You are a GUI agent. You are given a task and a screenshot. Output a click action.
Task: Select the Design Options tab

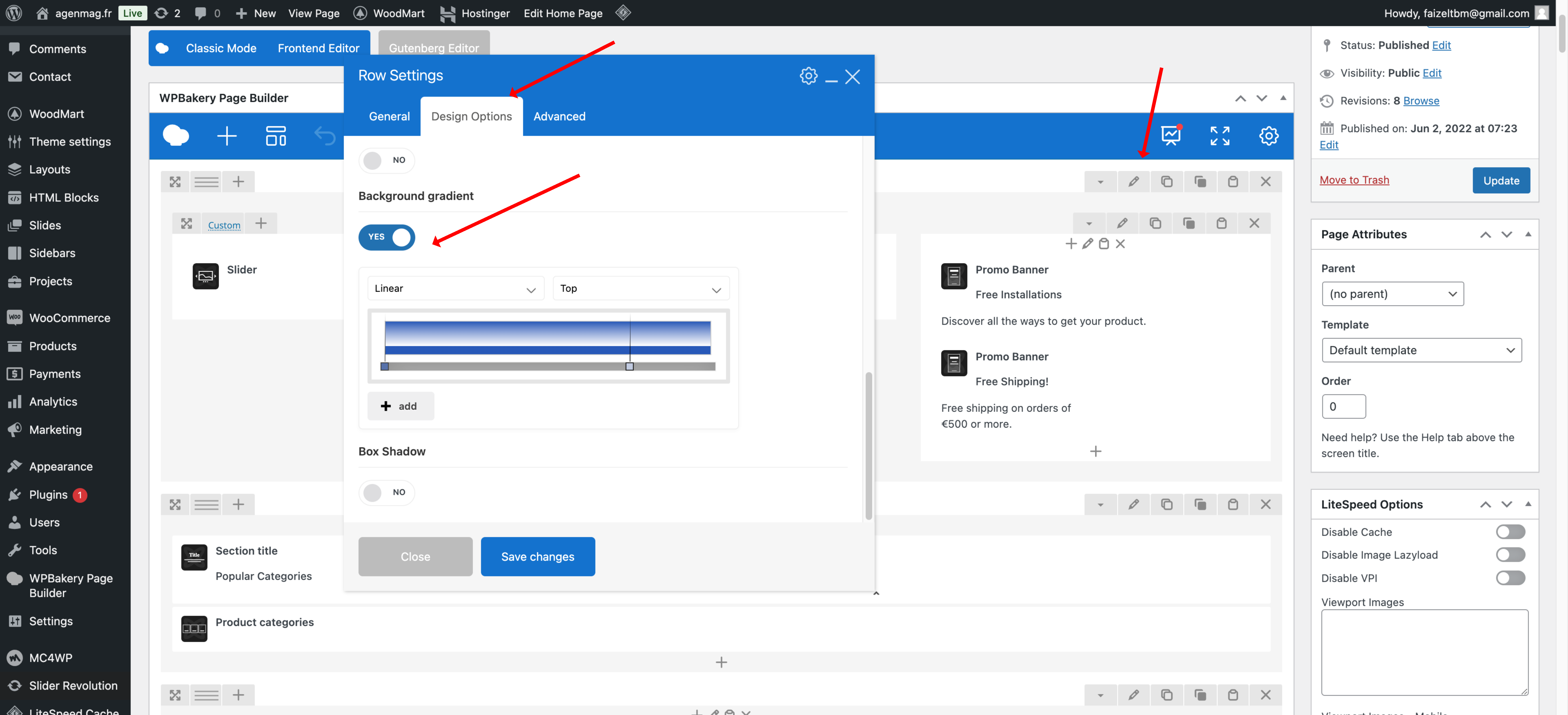[472, 116]
